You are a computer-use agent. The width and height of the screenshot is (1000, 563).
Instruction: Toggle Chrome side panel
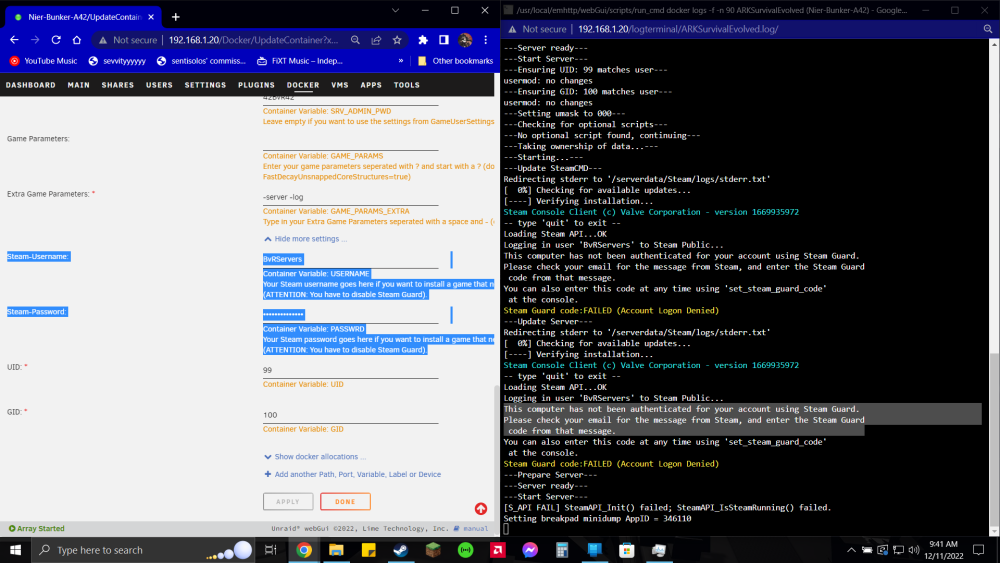coord(444,40)
